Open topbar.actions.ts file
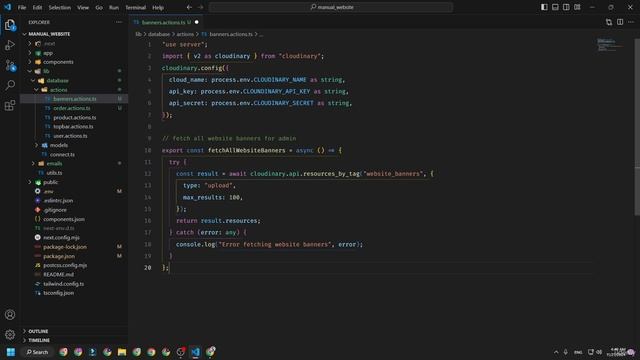This screenshot has width=640, height=360. click(x=74, y=127)
